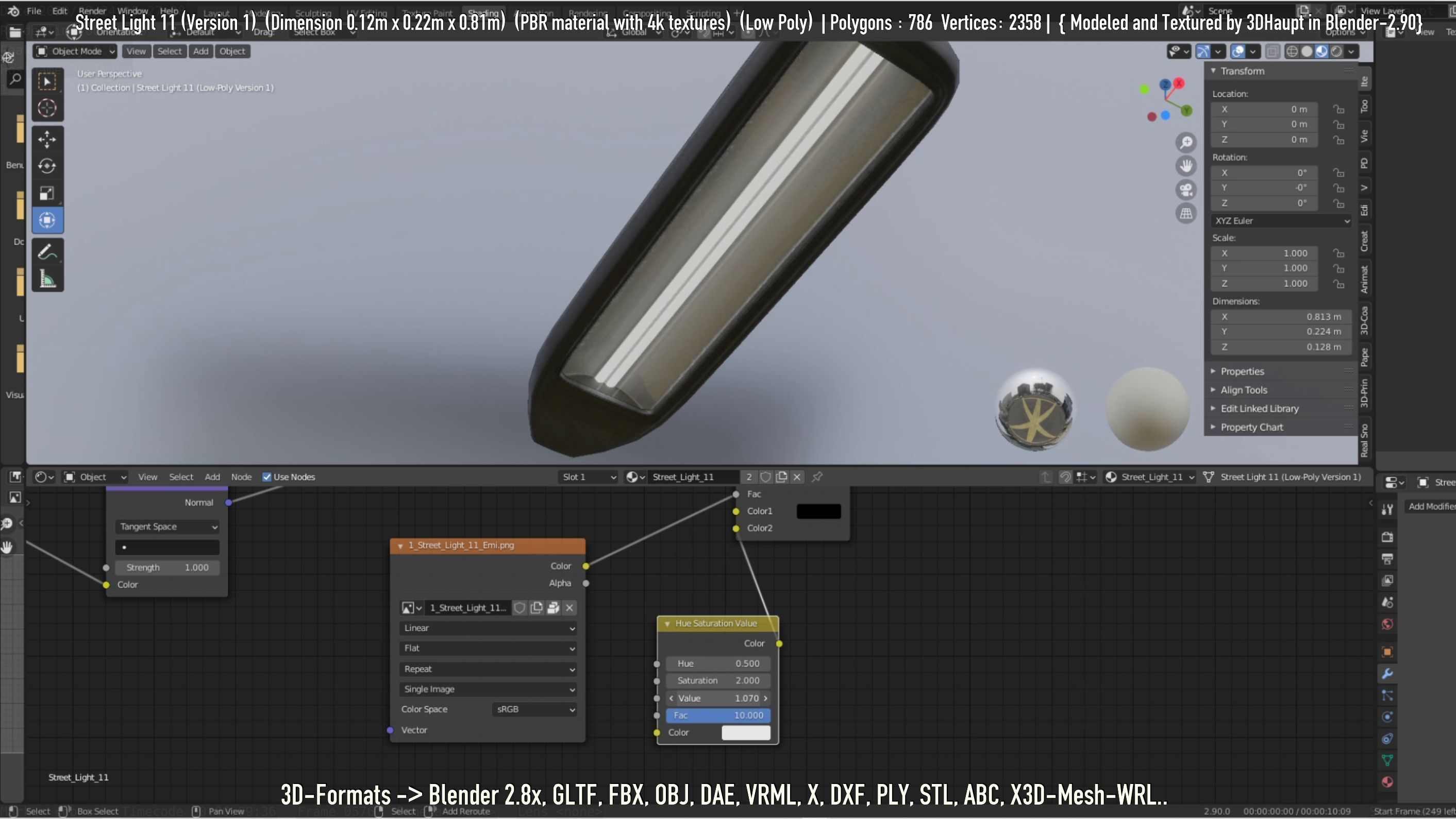Click fake user shield for Street_Light_11 material
Viewport: 1456px width, 819px height.
tap(765, 476)
